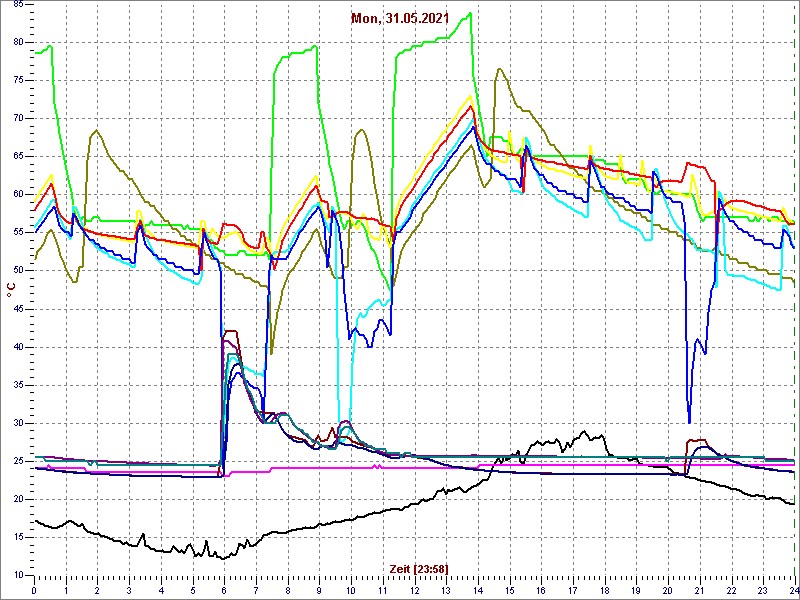Click hour 6 on the time axis

click(x=224, y=589)
